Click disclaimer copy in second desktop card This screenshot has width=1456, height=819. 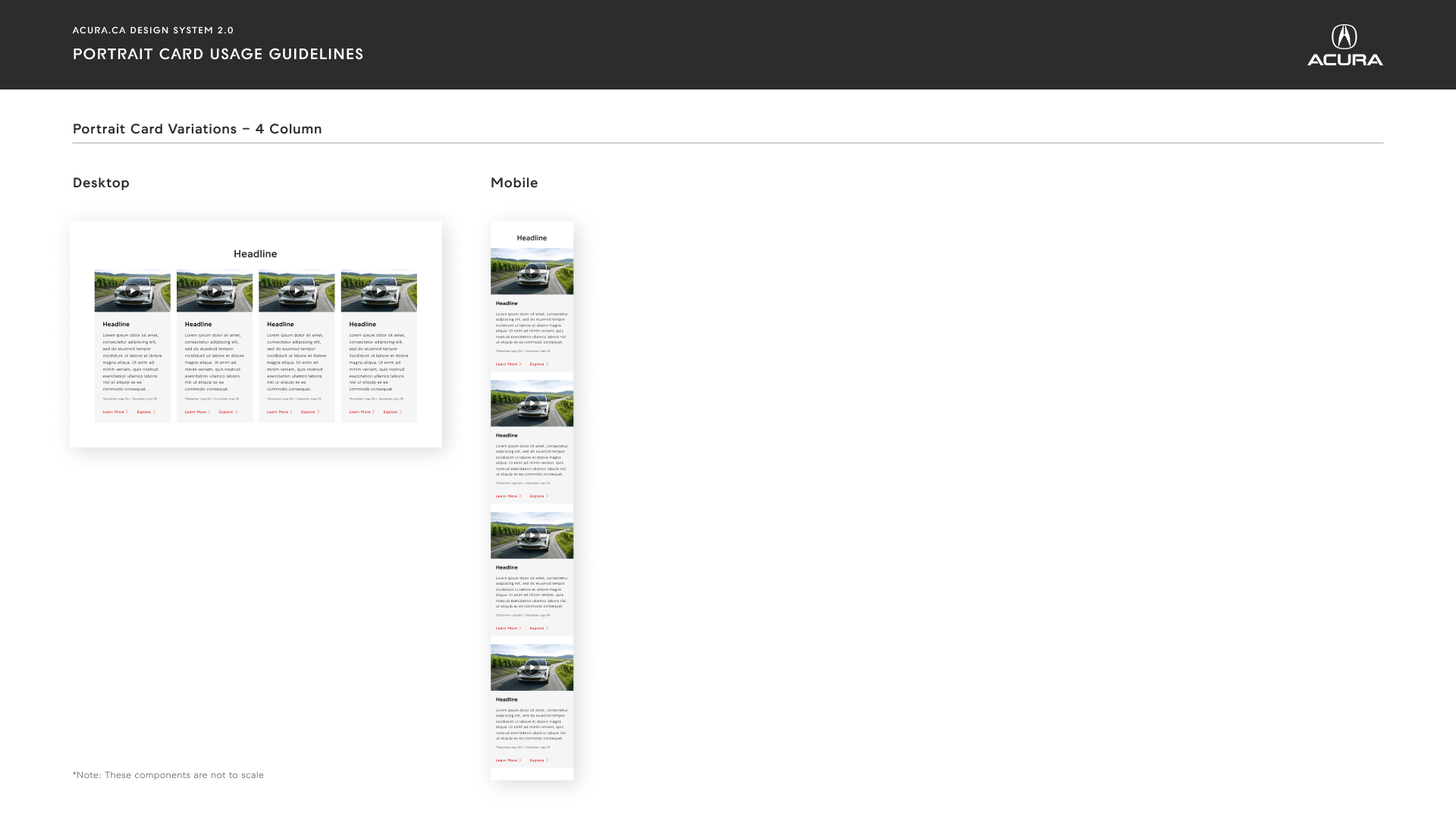[212, 399]
